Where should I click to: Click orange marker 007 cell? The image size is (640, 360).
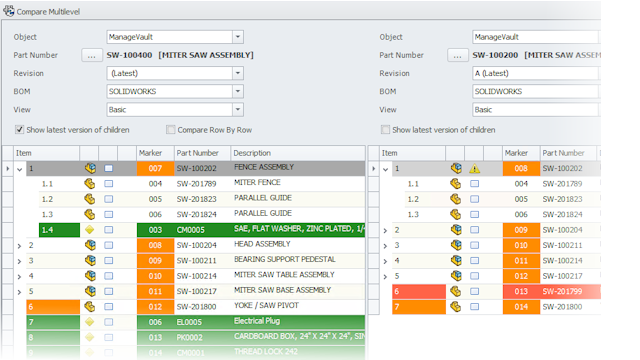click(x=156, y=168)
